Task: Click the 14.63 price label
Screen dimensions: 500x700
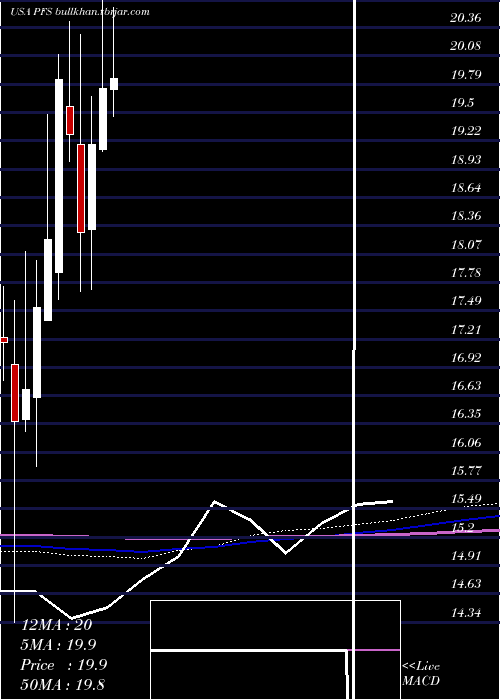Action: [466, 584]
